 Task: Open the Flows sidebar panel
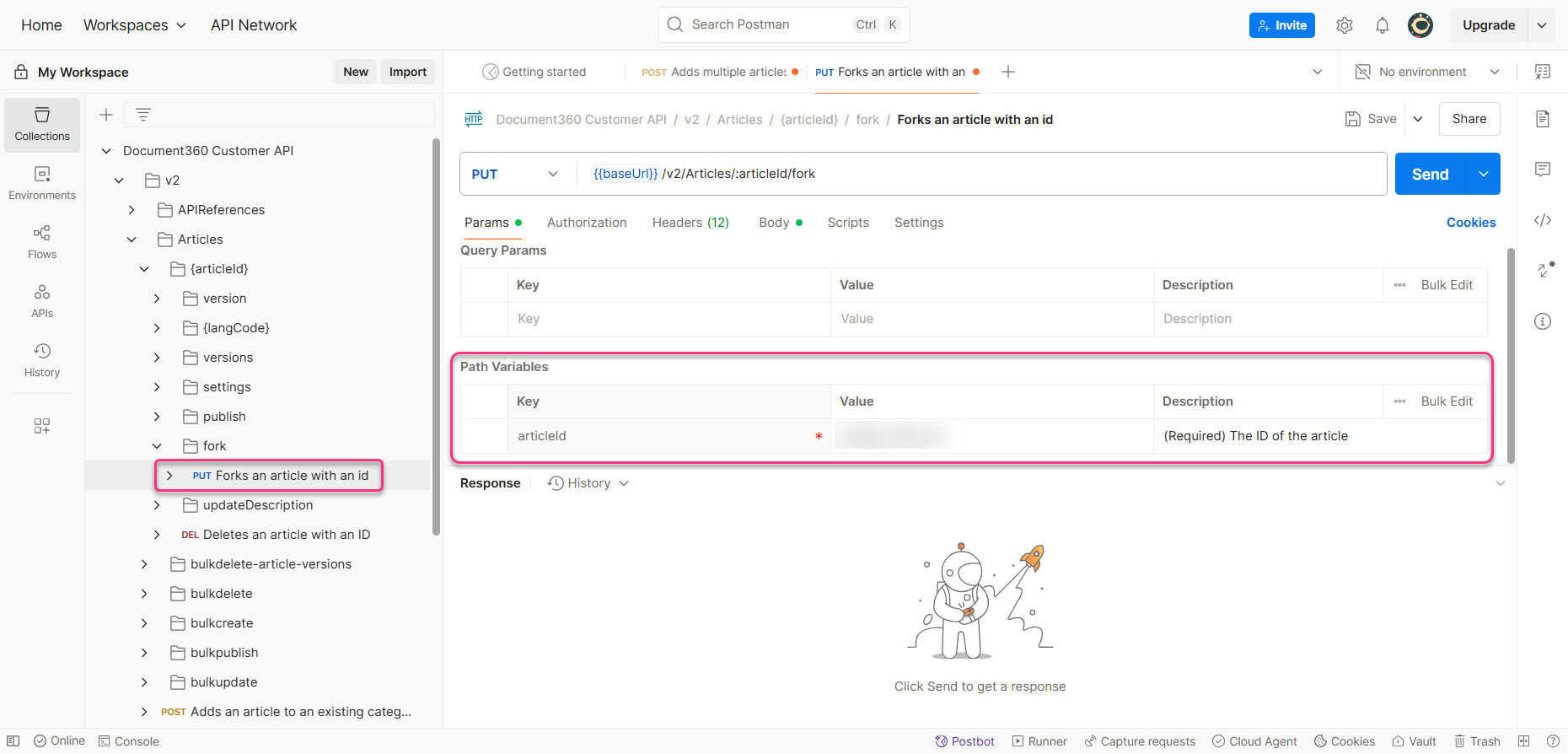(x=42, y=242)
